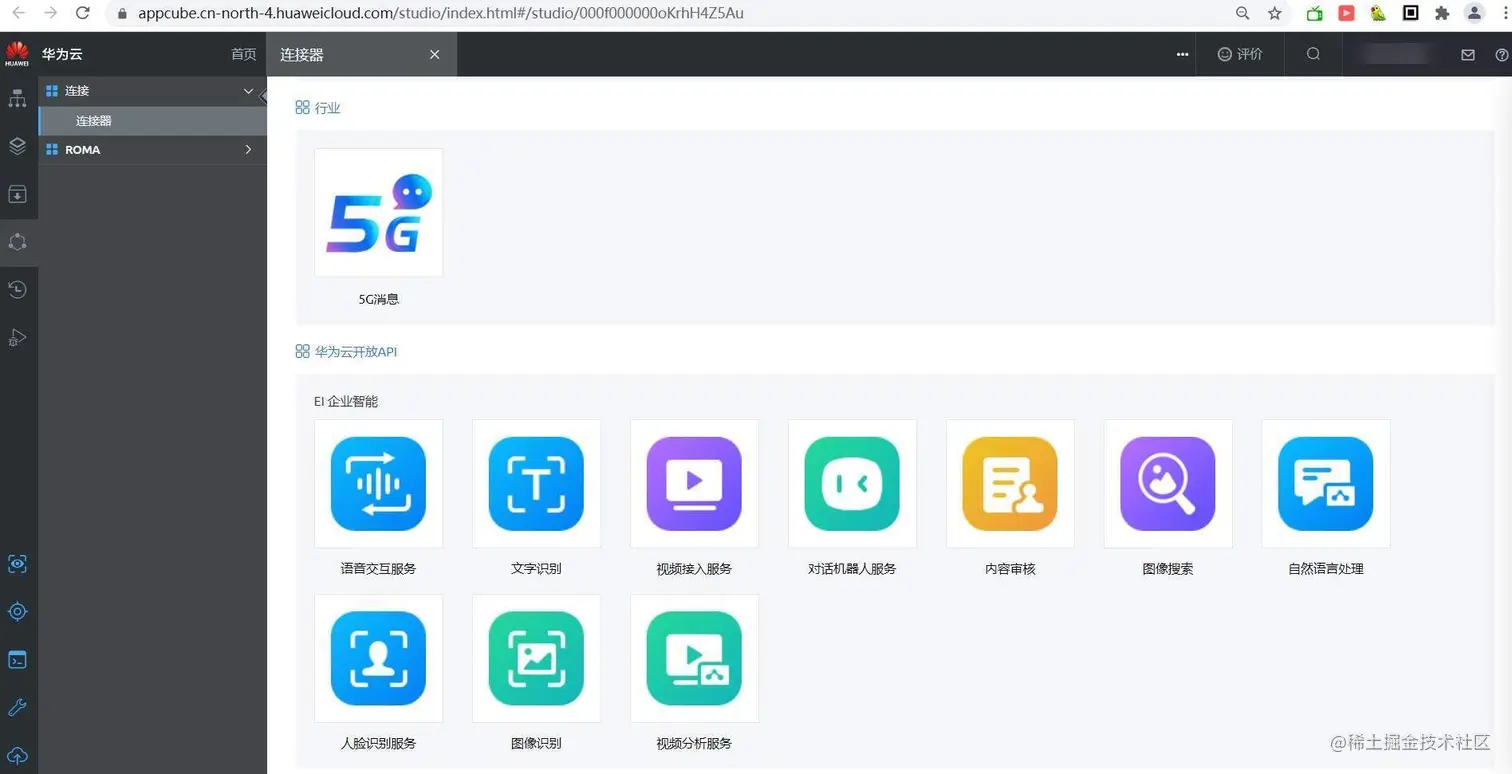Select the flowchart icon at top of sidebar
The width and height of the screenshot is (1512, 774).
17,98
